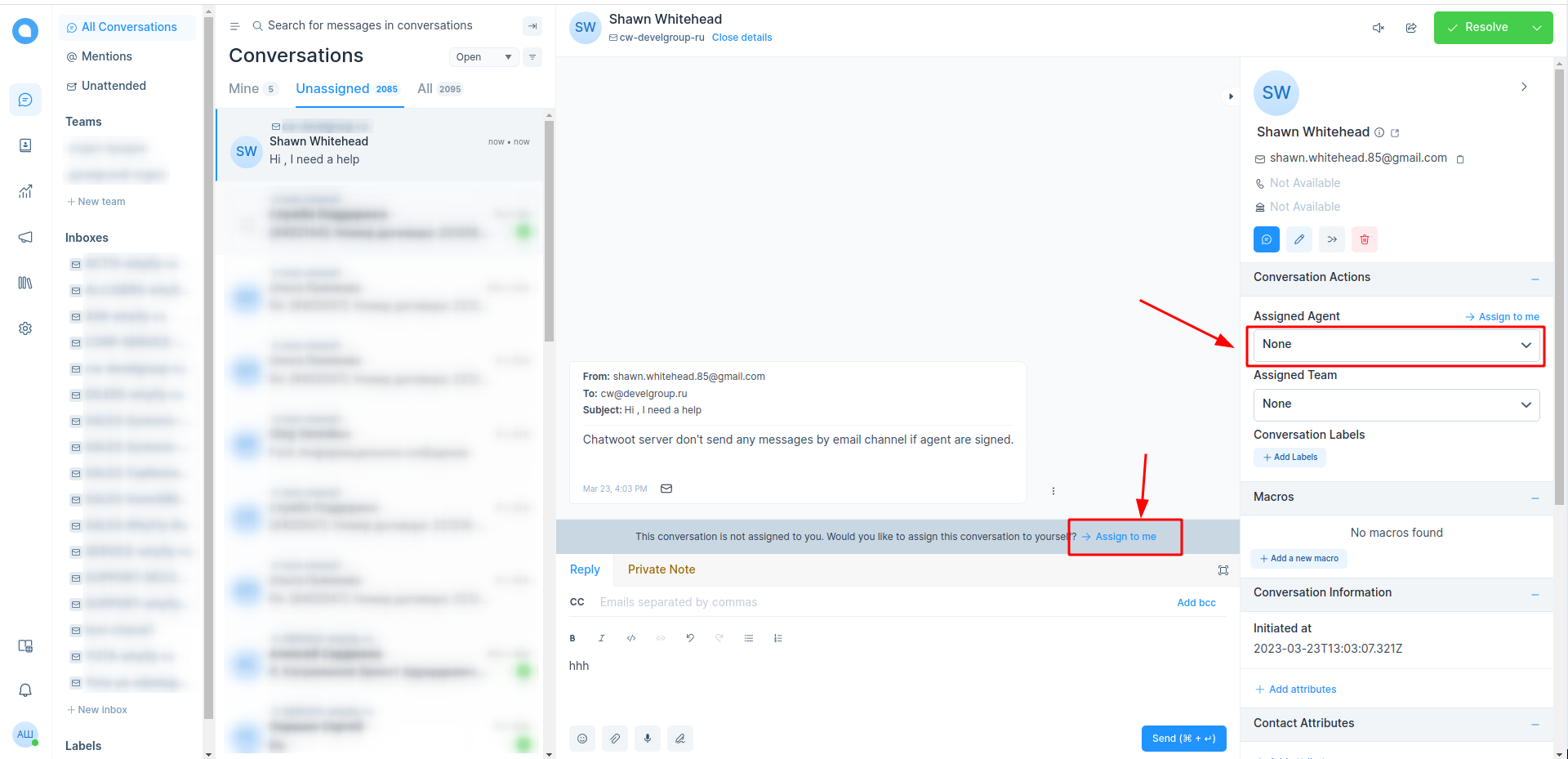Viewport: 1568px width, 759px height.
Task: Switch to the Private Note tab
Action: point(661,569)
